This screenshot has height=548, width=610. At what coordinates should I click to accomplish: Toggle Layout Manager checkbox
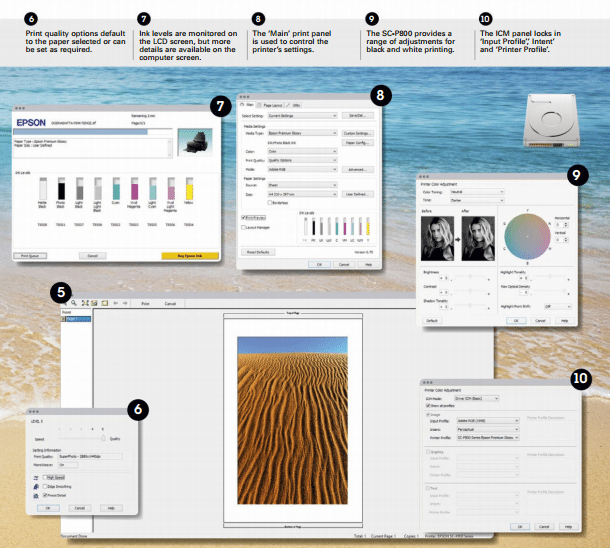pyautogui.click(x=244, y=228)
